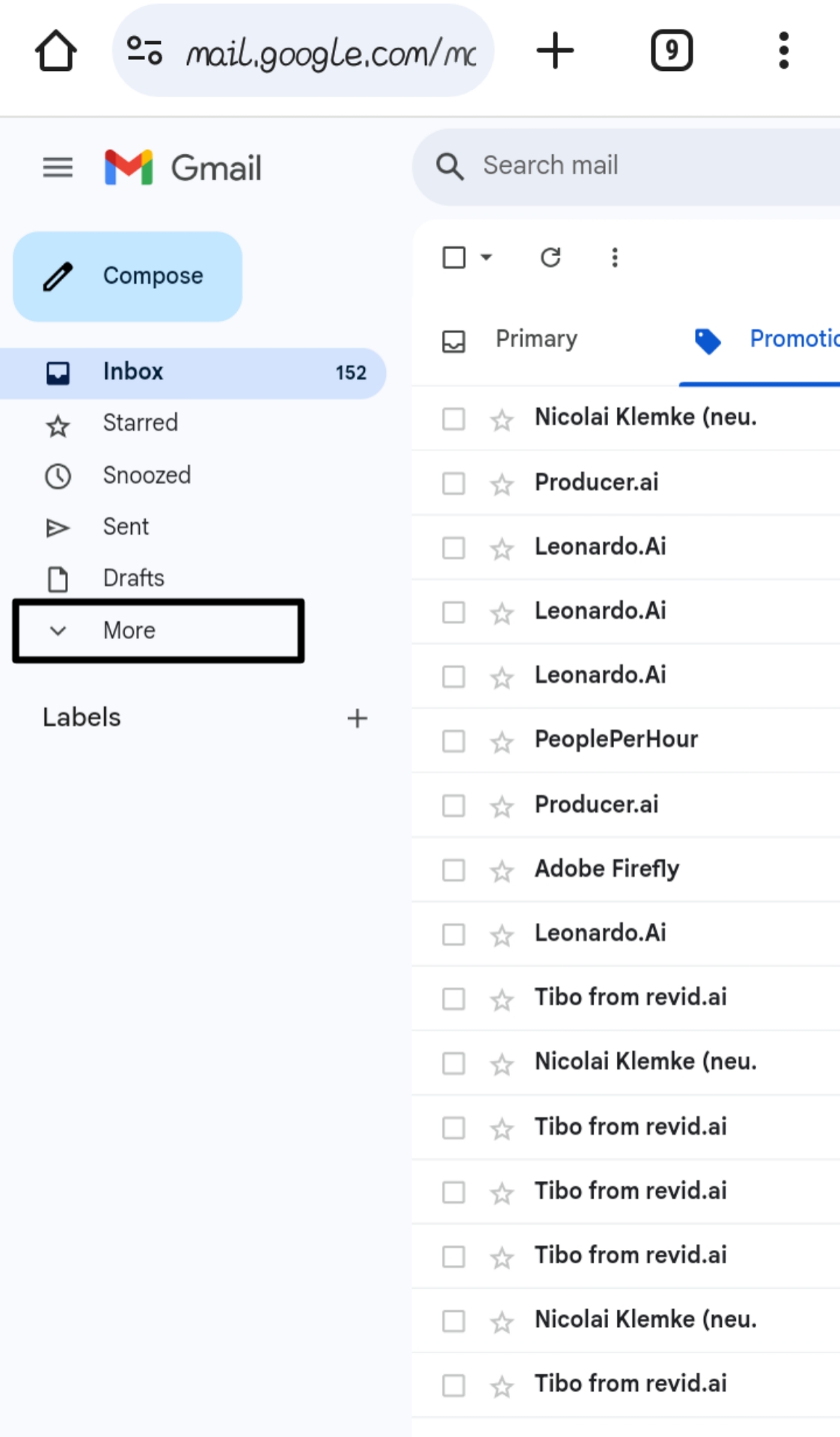Select the Adobe Firefly email checkbox
The width and height of the screenshot is (840, 1437).
pyautogui.click(x=453, y=870)
